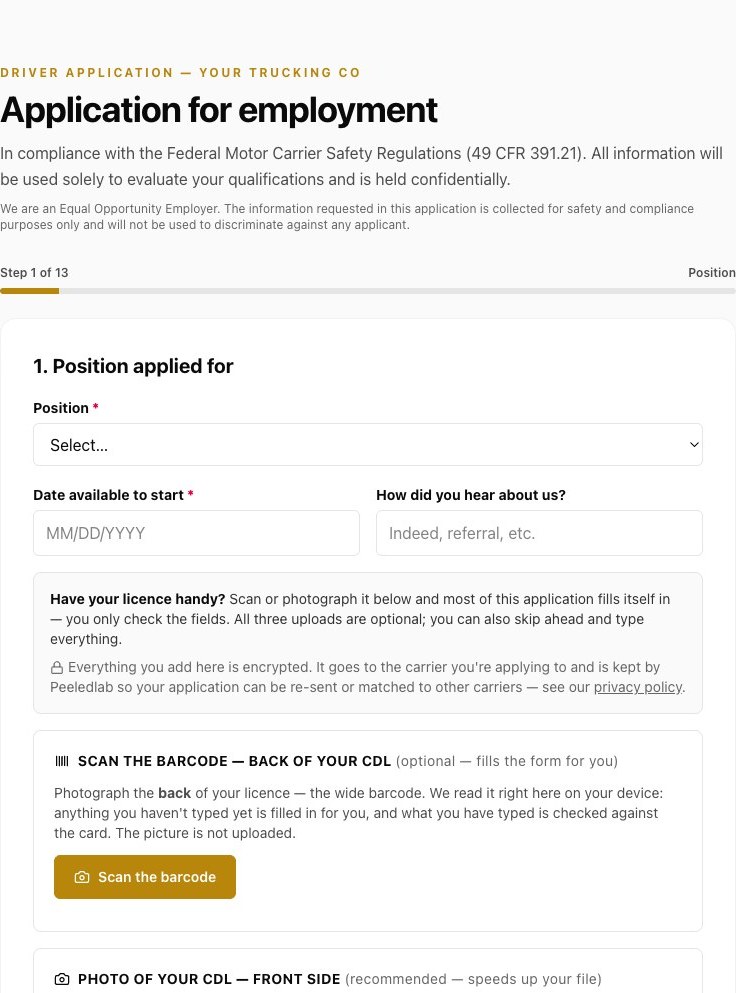Click the Position step label on the right
Image resolution: width=736 pixels, height=993 pixels.
[712, 272]
